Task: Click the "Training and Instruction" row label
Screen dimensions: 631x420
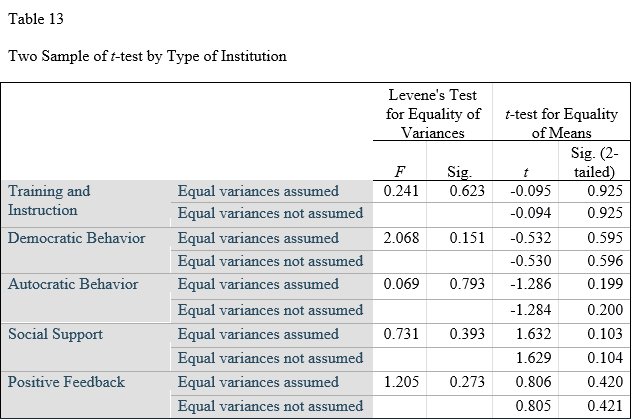Action: (x=49, y=200)
